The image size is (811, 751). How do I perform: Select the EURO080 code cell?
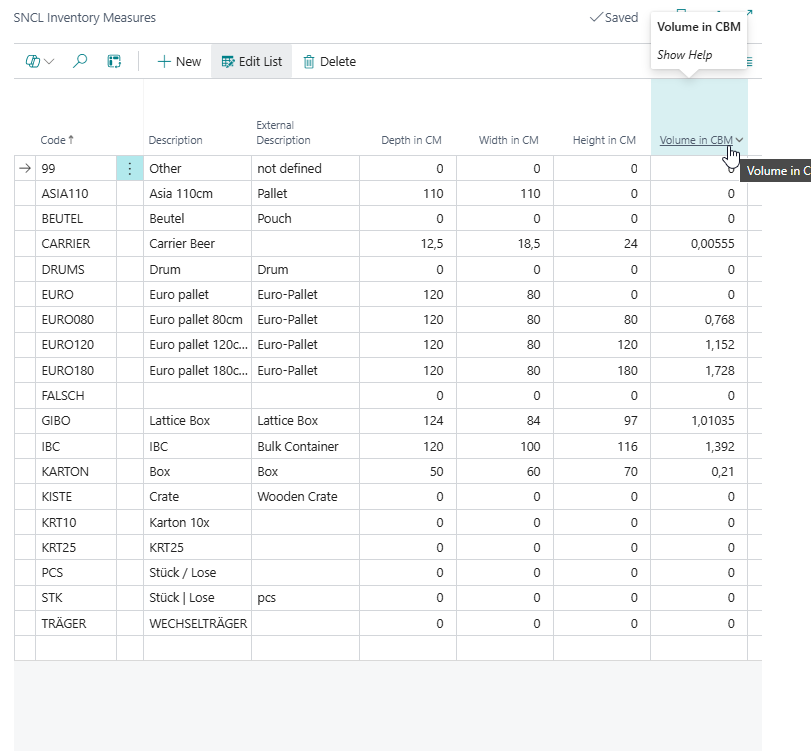(62, 320)
